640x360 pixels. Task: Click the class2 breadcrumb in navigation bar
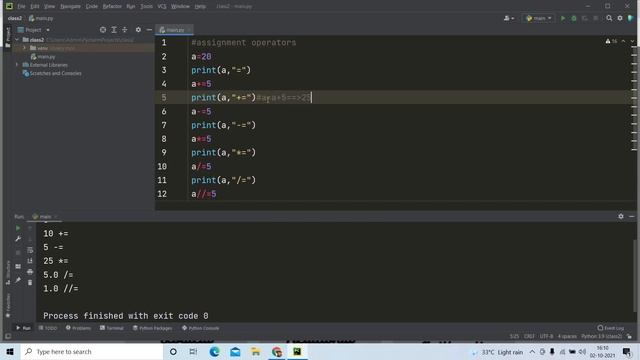tap(15, 18)
